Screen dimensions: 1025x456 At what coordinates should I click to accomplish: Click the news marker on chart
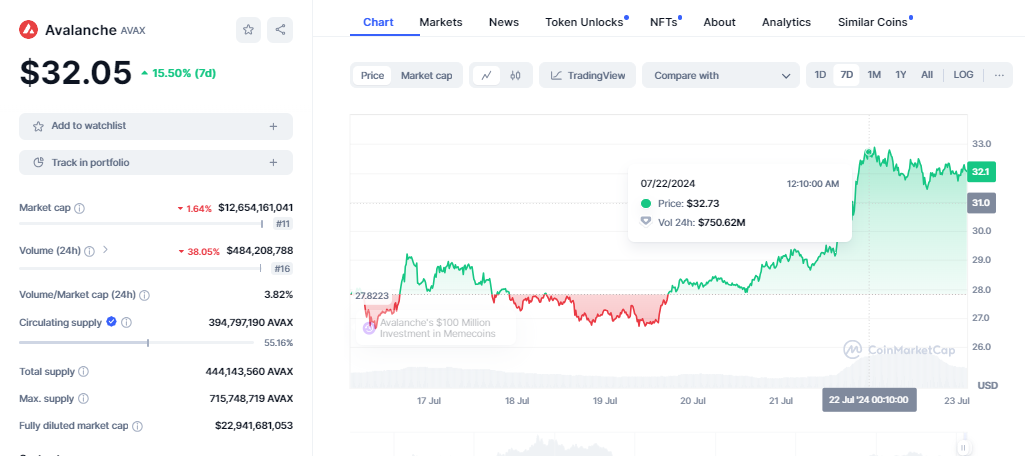tap(369, 328)
